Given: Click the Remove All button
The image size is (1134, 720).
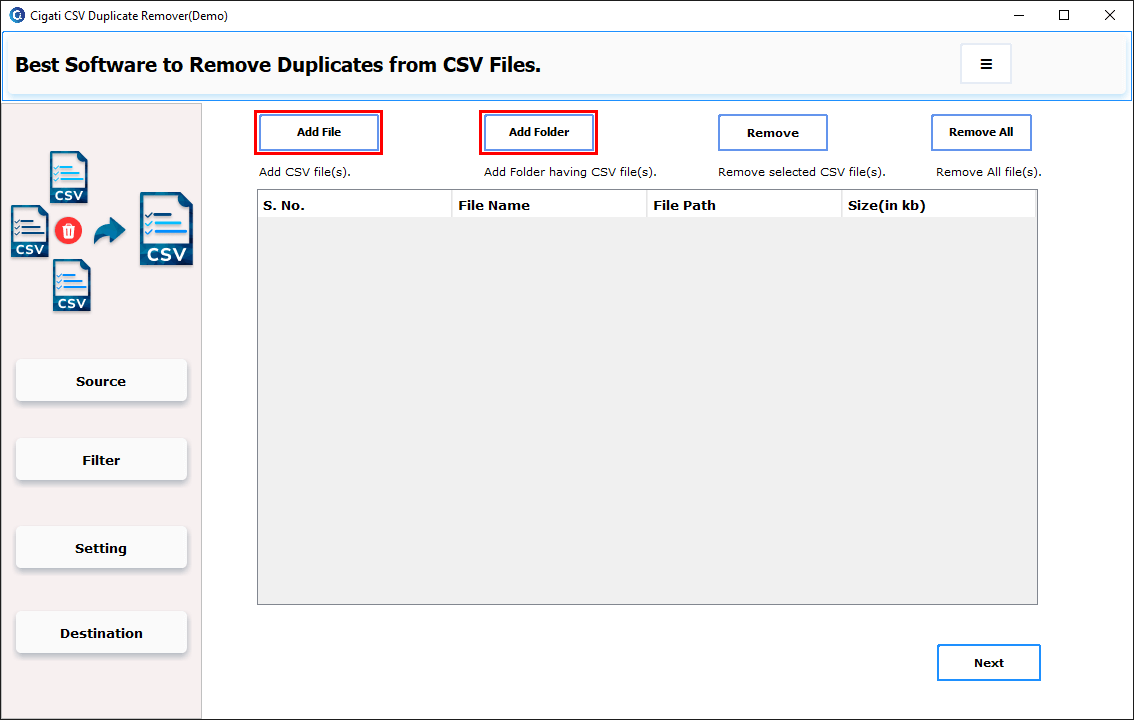Looking at the screenshot, I should 981,132.
